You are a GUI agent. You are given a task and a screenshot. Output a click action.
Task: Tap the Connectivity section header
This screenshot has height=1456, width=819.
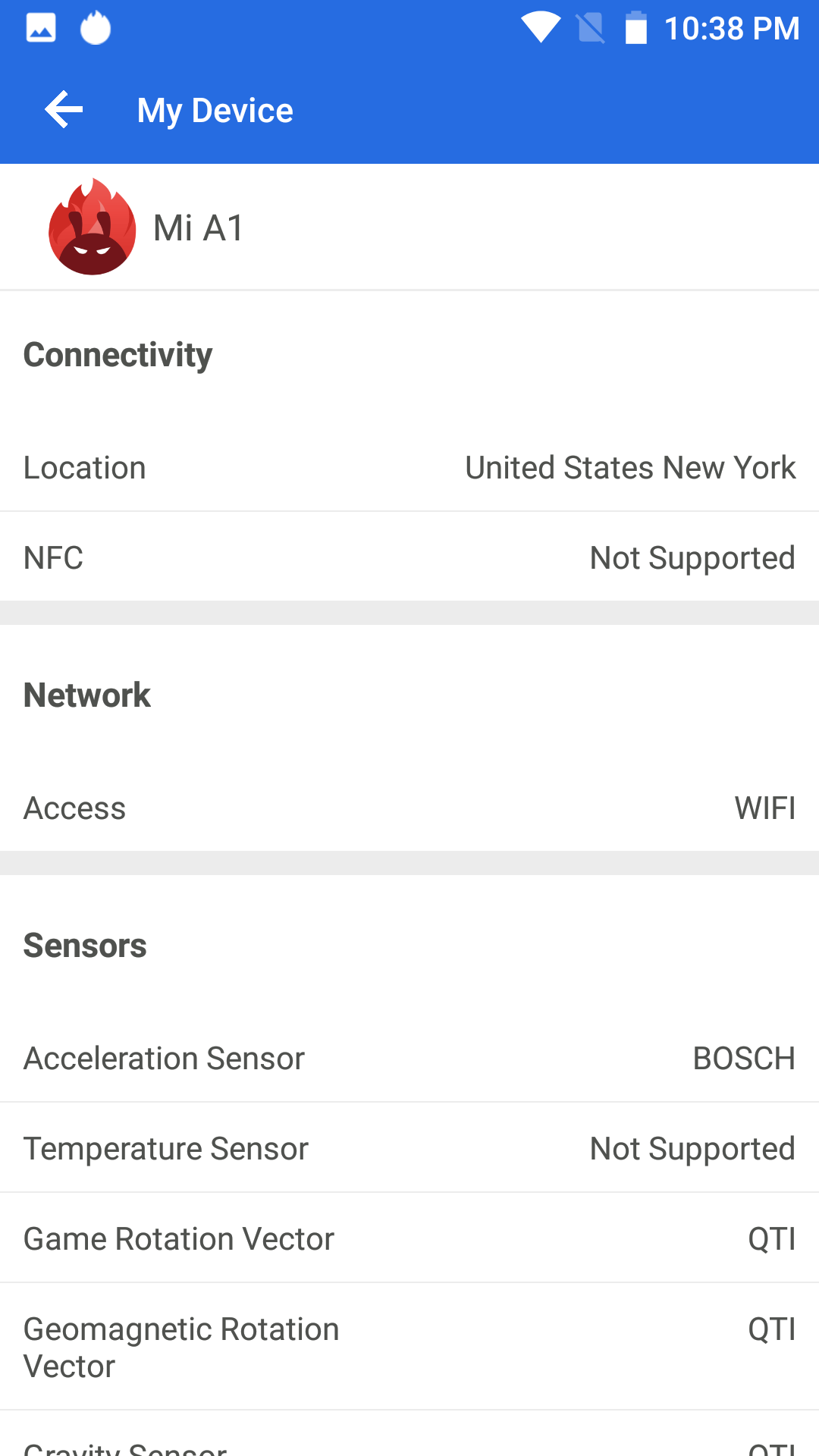click(118, 355)
